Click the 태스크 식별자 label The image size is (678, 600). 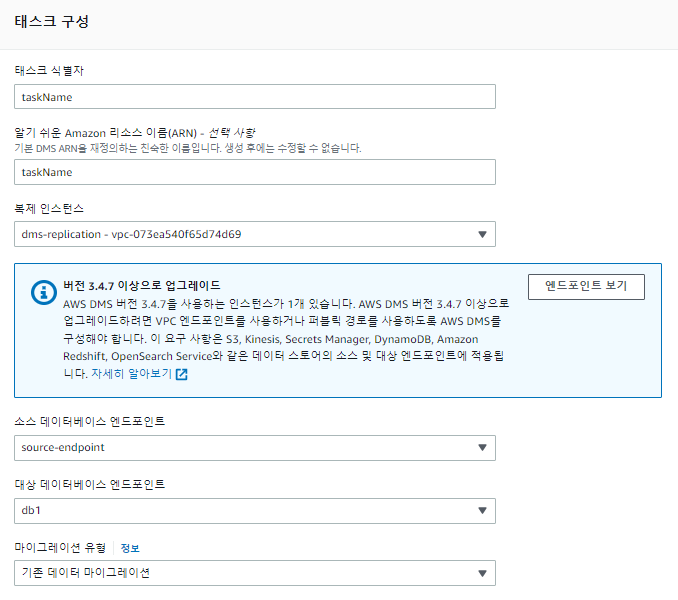pyautogui.click(x=49, y=70)
